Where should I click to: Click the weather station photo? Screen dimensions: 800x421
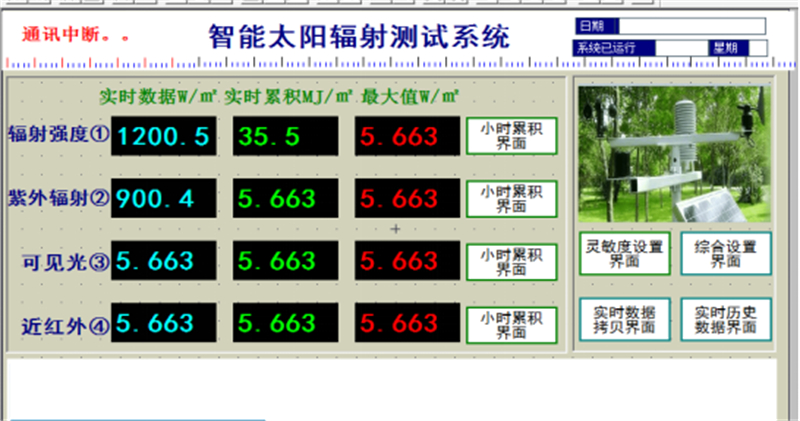click(674, 154)
